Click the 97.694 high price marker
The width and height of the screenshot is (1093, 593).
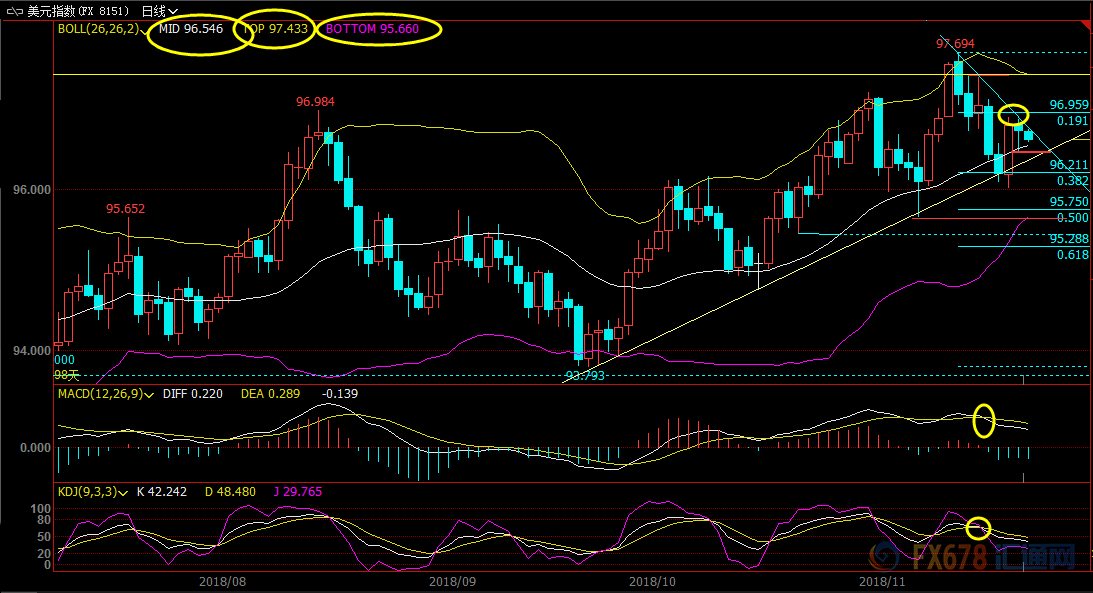(955, 43)
